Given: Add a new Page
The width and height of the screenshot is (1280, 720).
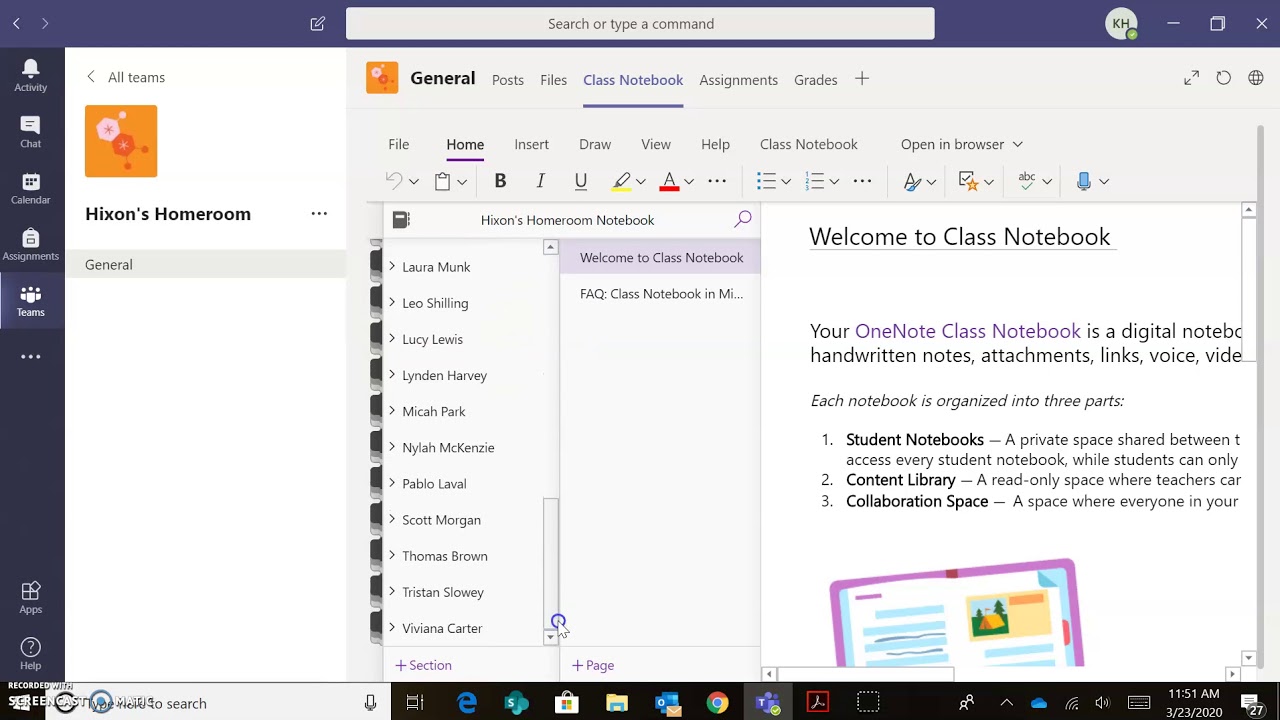Looking at the screenshot, I should point(593,665).
